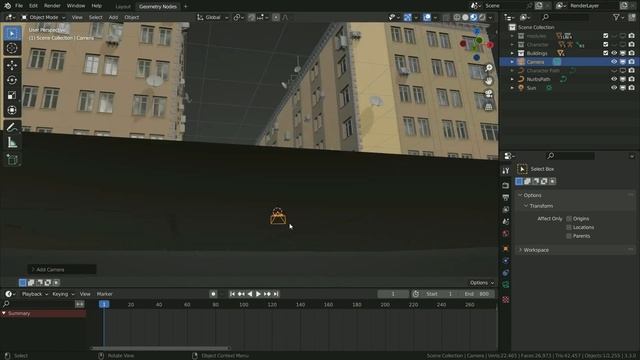
Task: Toggle show overlays button
Action: coord(427,17)
